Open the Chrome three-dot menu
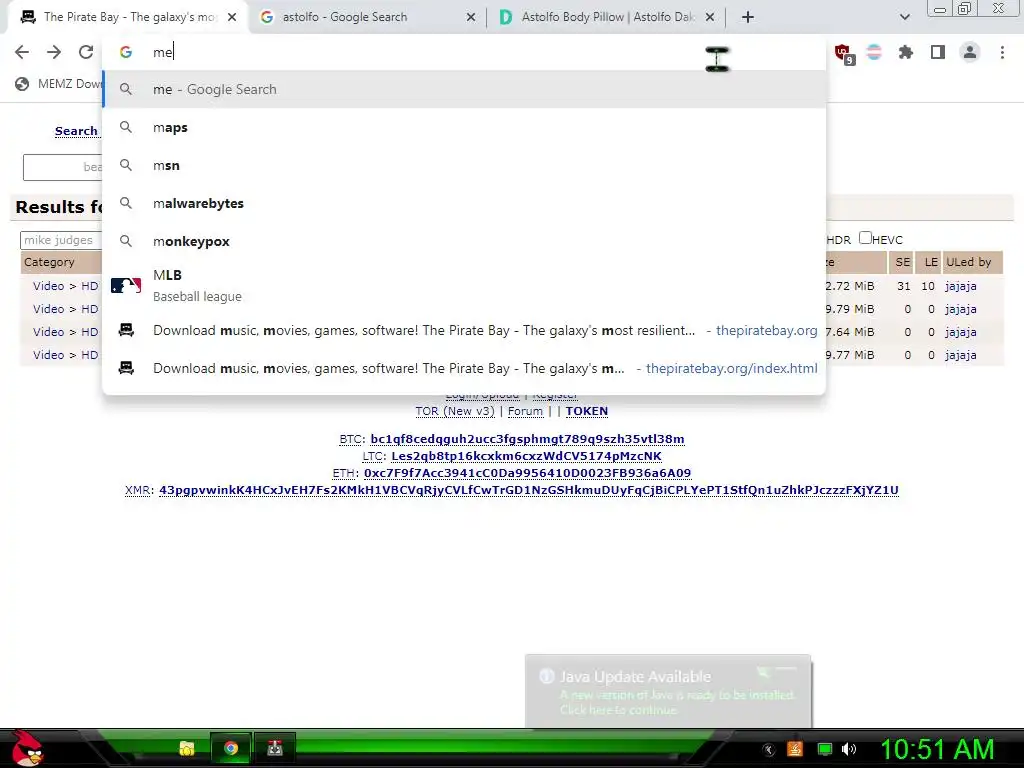 (1002, 52)
